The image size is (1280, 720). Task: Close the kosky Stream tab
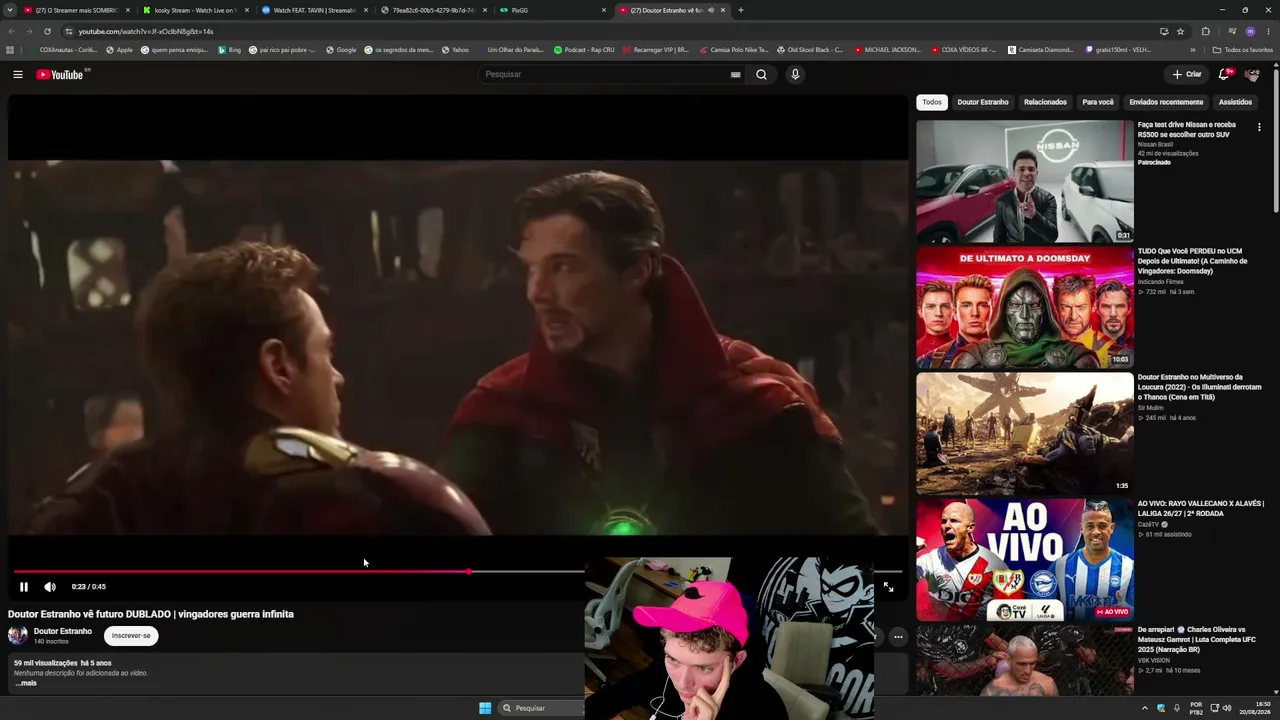247,10
